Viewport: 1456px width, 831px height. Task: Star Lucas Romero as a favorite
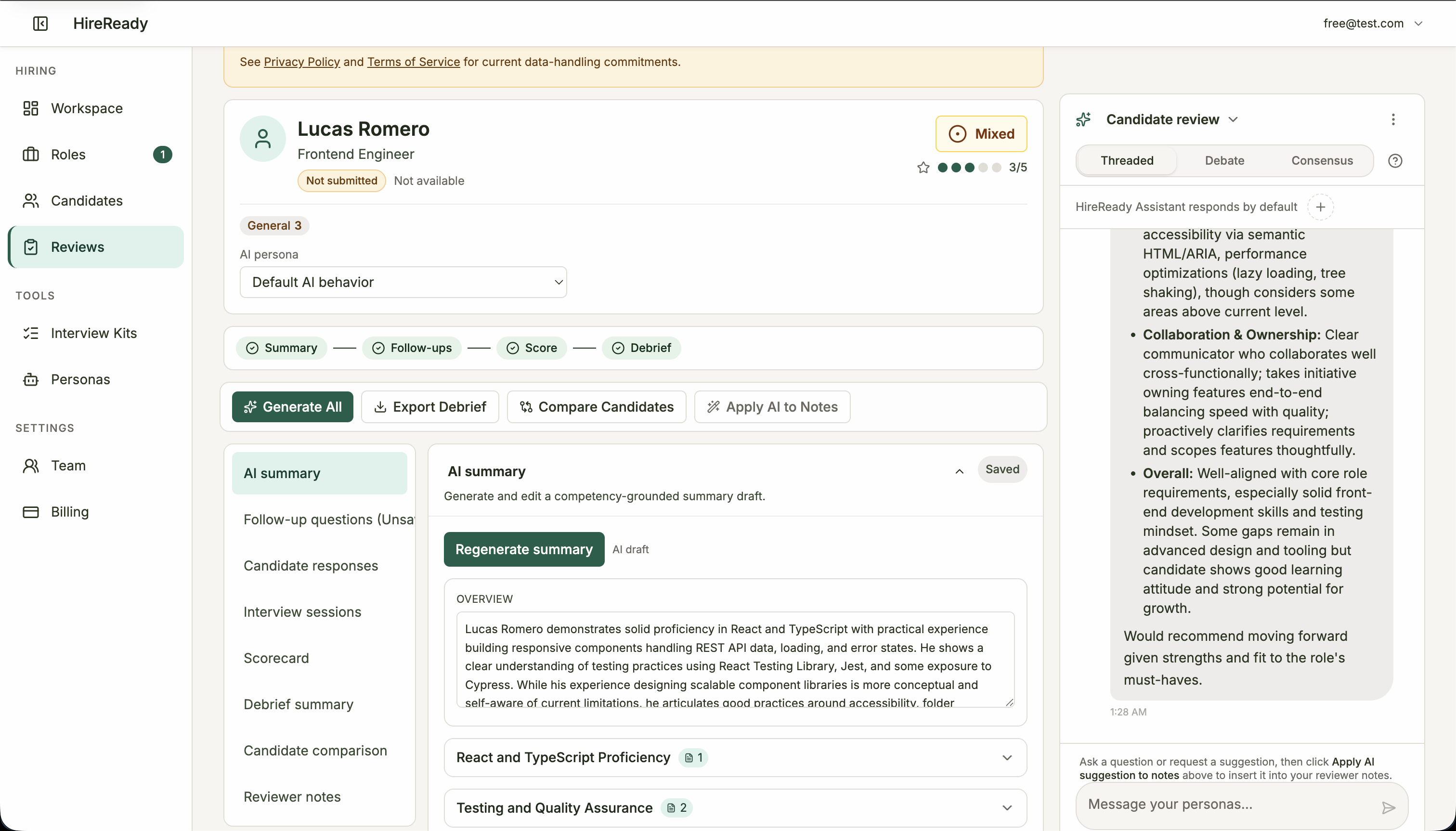[x=923, y=167]
